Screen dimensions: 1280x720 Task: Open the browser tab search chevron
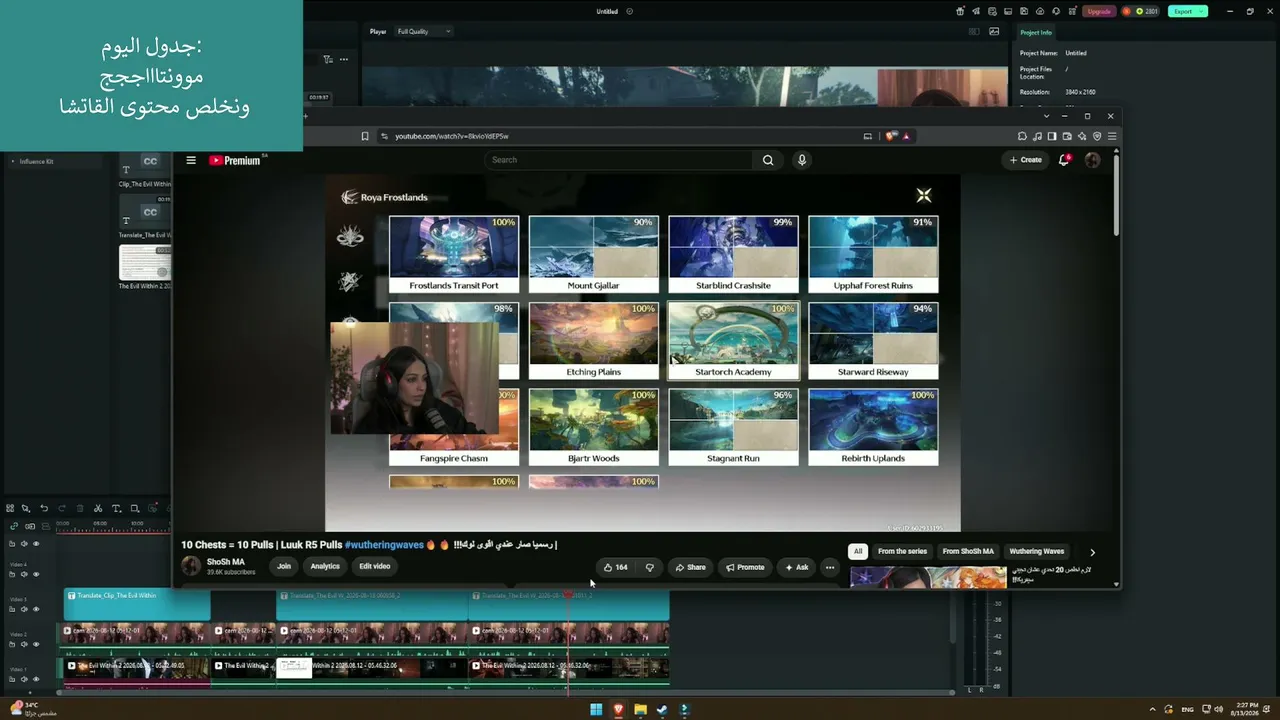[1047, 116]
